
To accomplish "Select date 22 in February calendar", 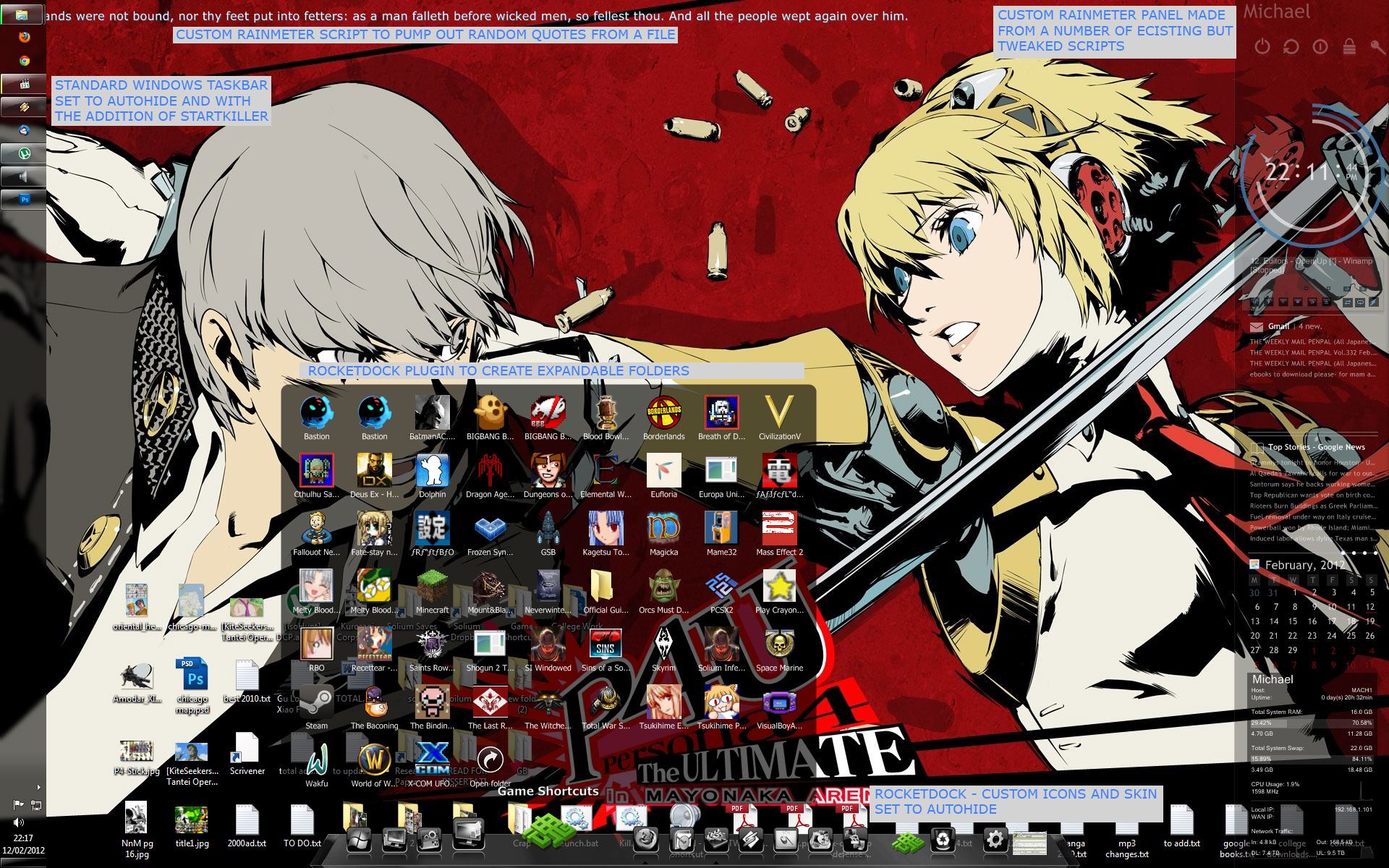I will (x=1292, y=636).
